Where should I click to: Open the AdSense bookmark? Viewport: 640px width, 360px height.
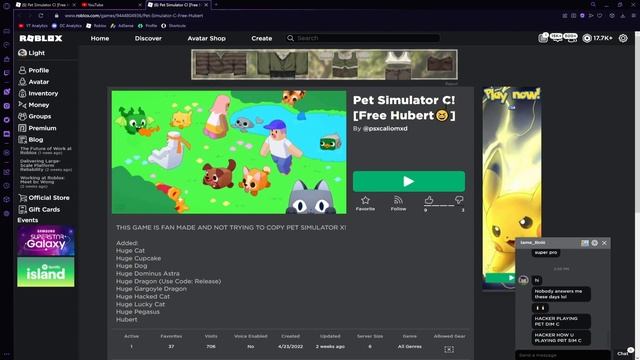point(122,25)
